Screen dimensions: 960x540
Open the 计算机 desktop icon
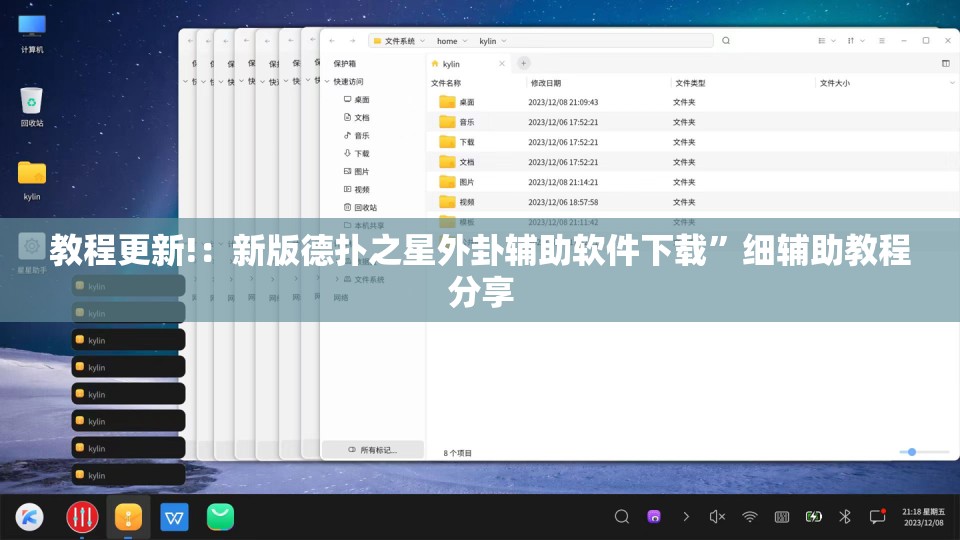pos(32,33)
